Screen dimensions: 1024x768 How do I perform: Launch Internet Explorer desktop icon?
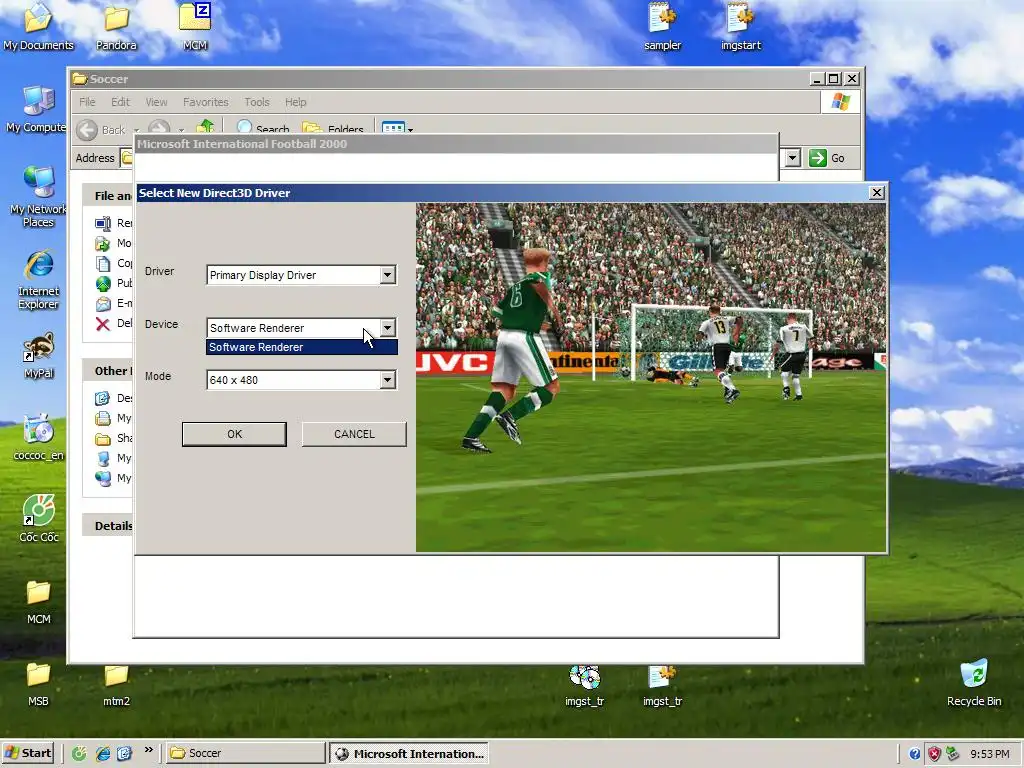tap(38, 280)
